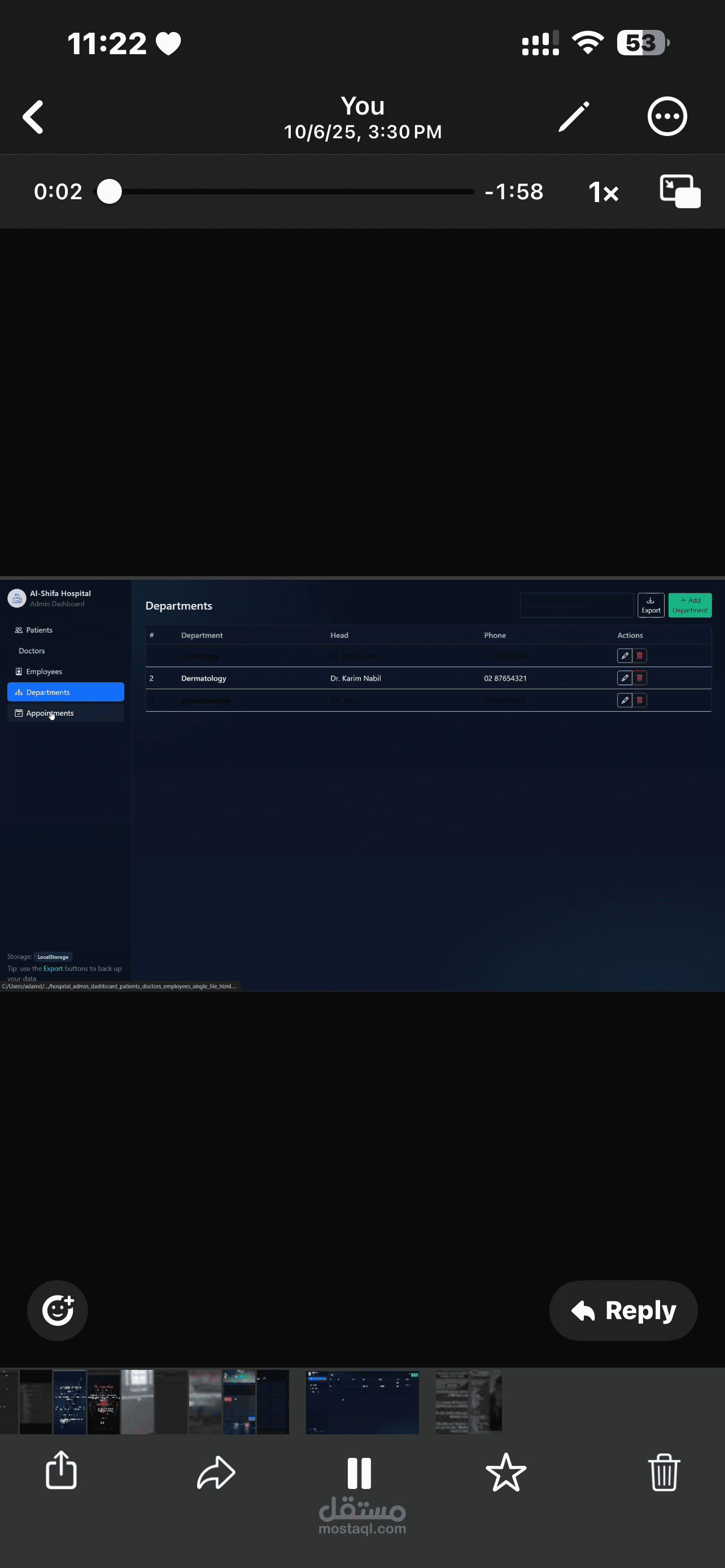The width and height of the screenshot is (725, 1568).
Task: Delete the media with the trash icon
Action: click(x=663, y=1473)
